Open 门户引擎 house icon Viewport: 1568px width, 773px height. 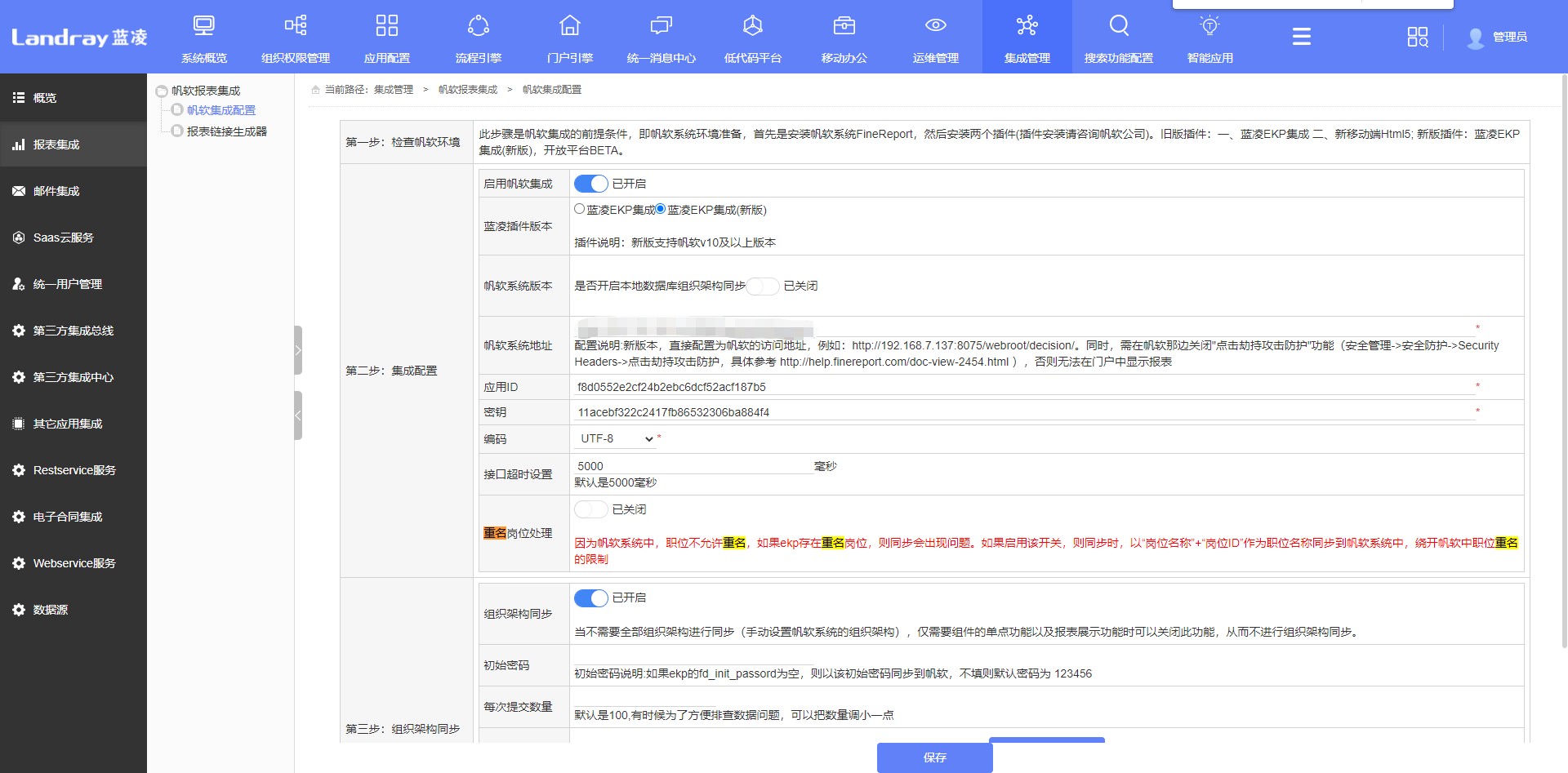point(570,25)
